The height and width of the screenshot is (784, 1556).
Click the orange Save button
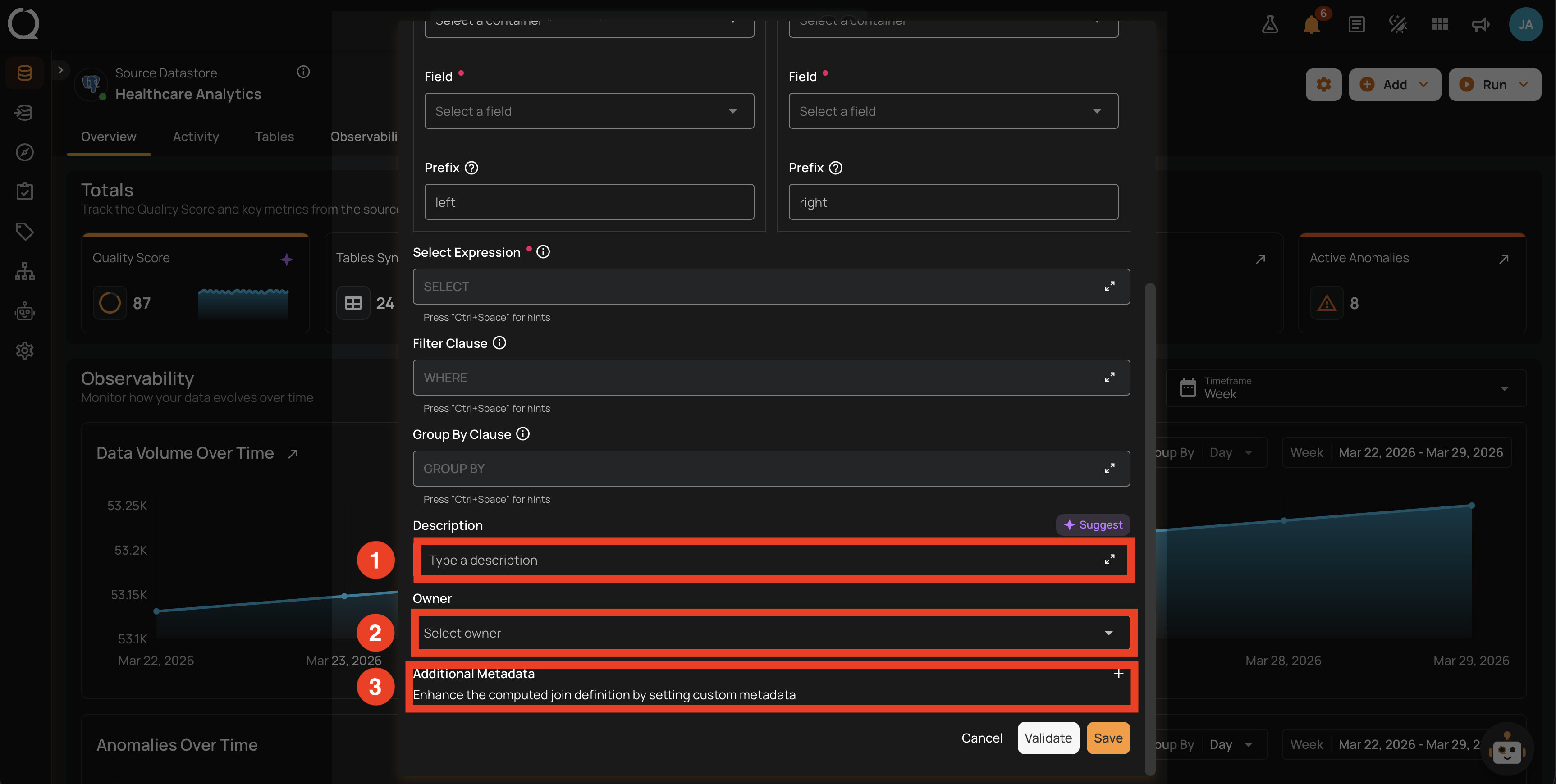[x=1108, y=738]
